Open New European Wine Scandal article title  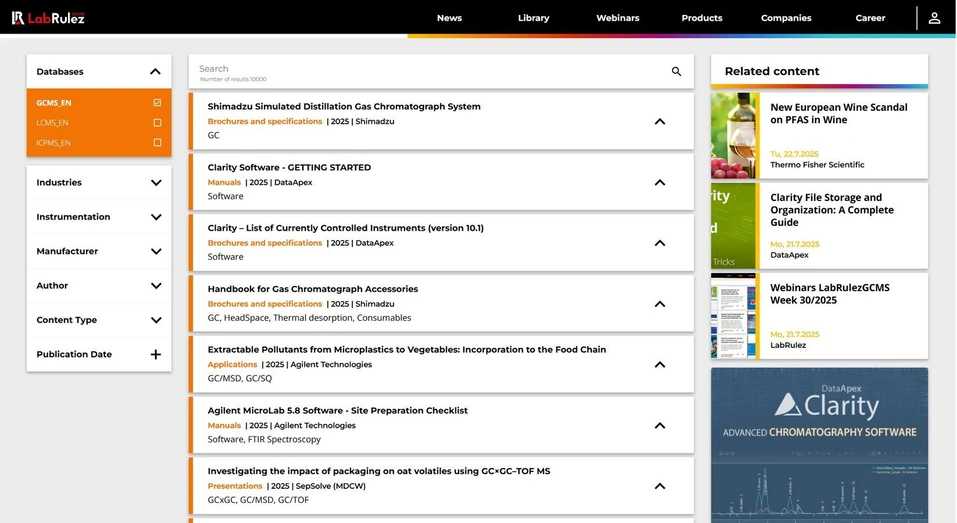pyautogui.click(x=839, y=114)
